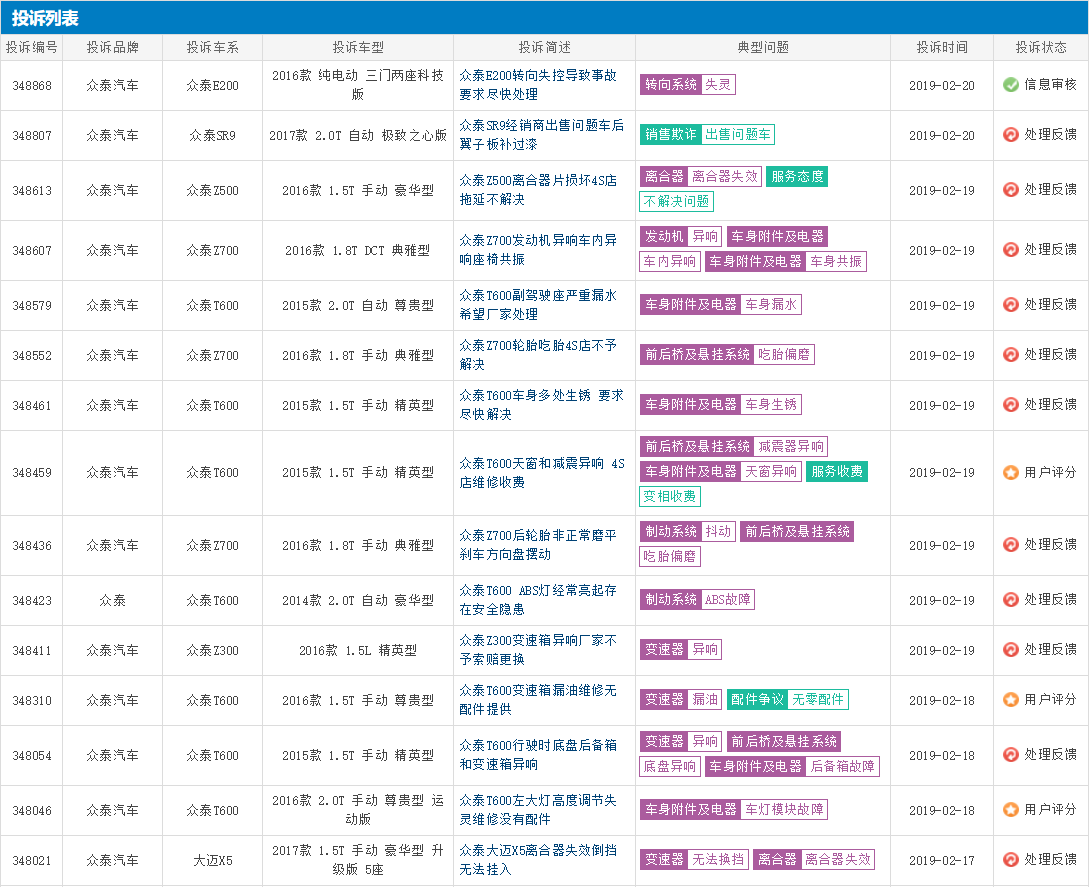The image size is (1092, 887).
Task: Click model 2016款 1.8T DCT 典雅型
Action: (x=357, y=251)
